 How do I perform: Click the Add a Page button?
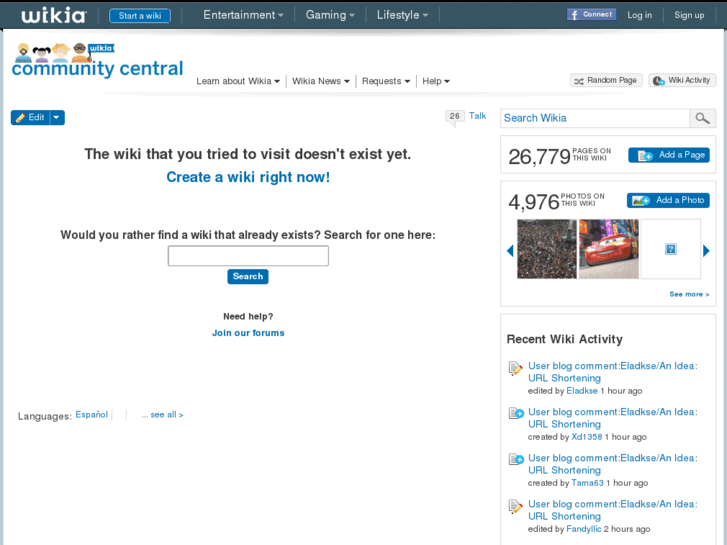click(669, 155)
